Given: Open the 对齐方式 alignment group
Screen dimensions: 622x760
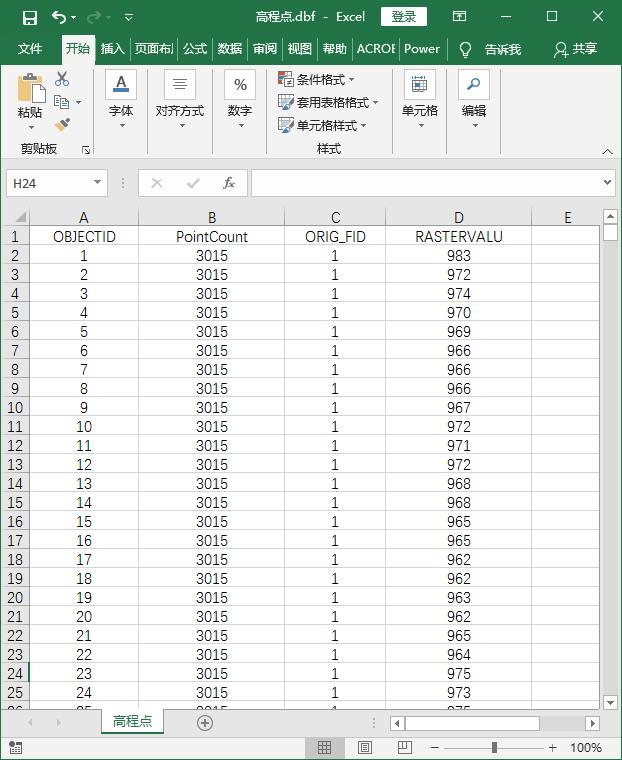Looking at the screenshot, I should [x=180, y=101].
